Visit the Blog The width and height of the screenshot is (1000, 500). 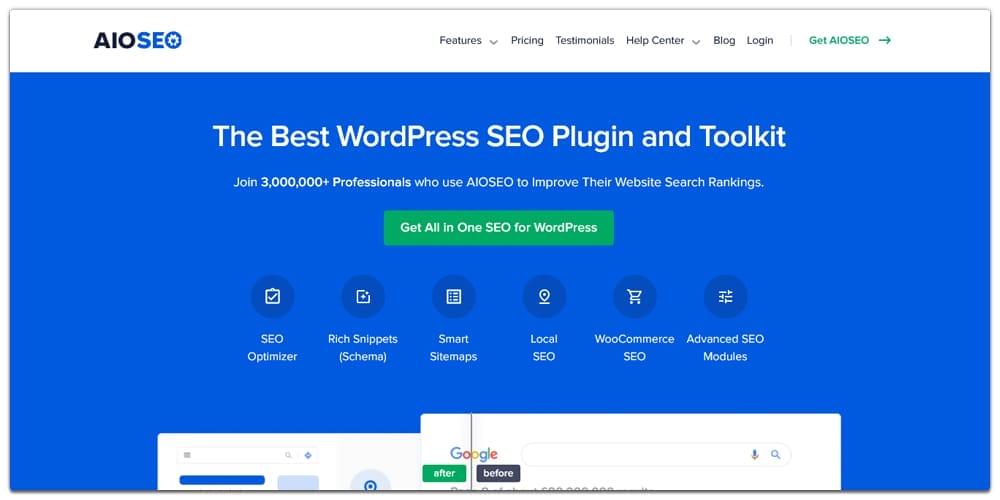(x=724, y=40)
